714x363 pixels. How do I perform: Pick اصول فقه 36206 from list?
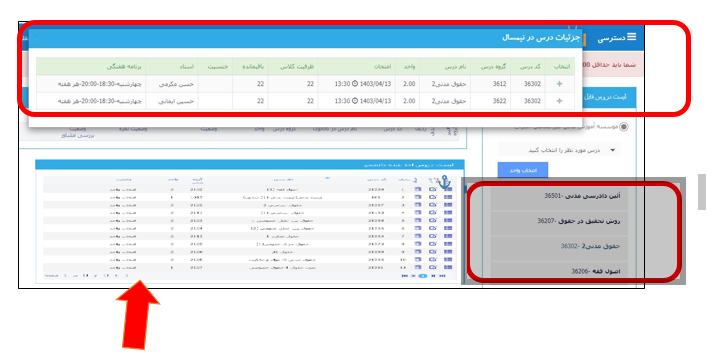tap(559, 271)
